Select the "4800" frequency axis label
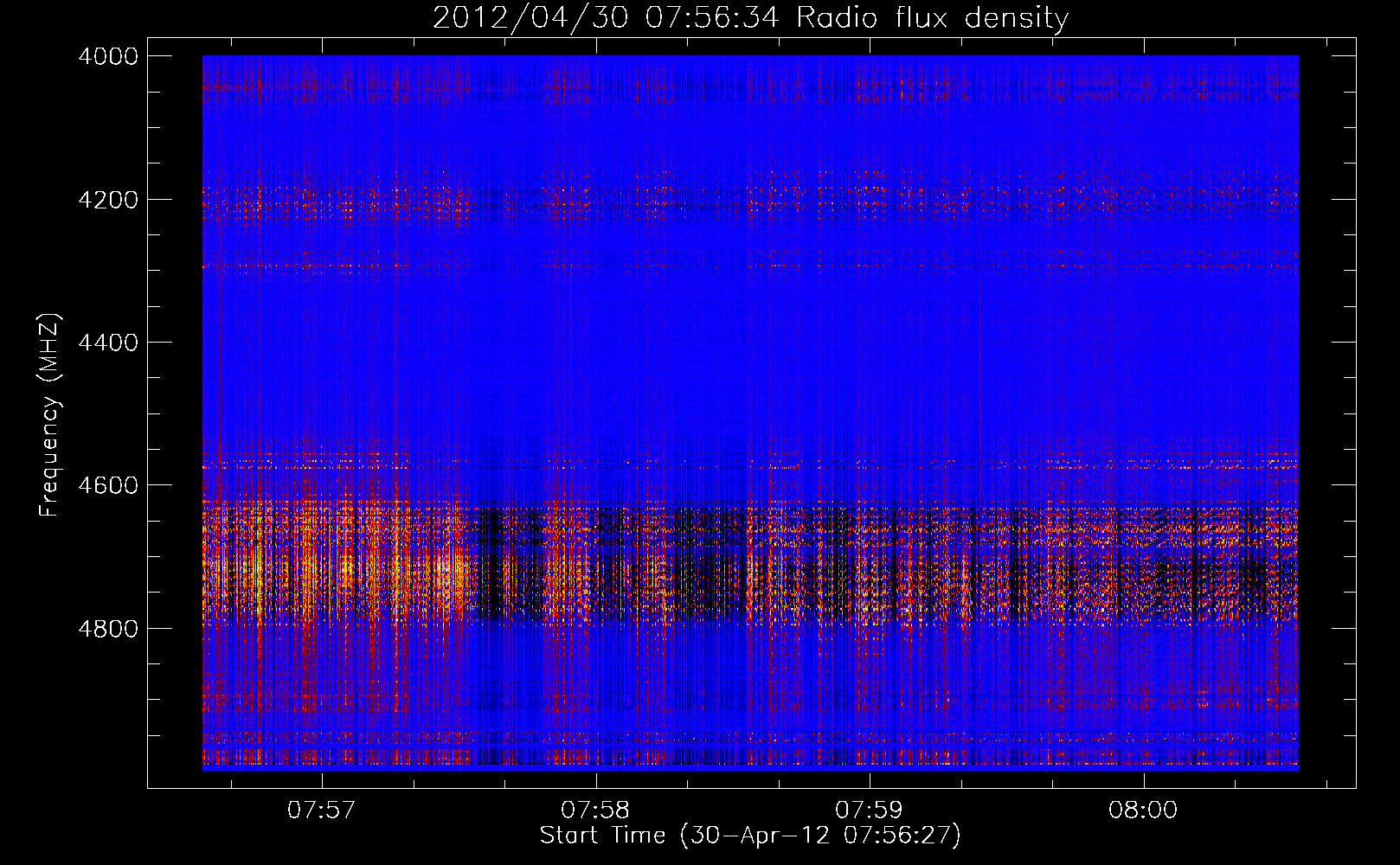Viewport: 1400px width, 865px height. pyautogui.click(x=107, y=629)
